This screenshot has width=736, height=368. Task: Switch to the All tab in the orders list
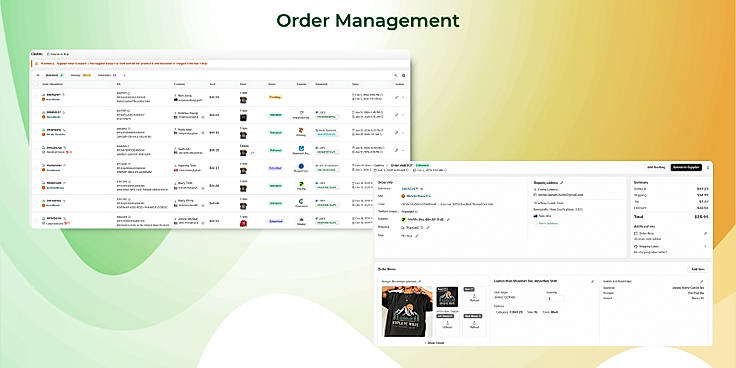pos(38,75)
